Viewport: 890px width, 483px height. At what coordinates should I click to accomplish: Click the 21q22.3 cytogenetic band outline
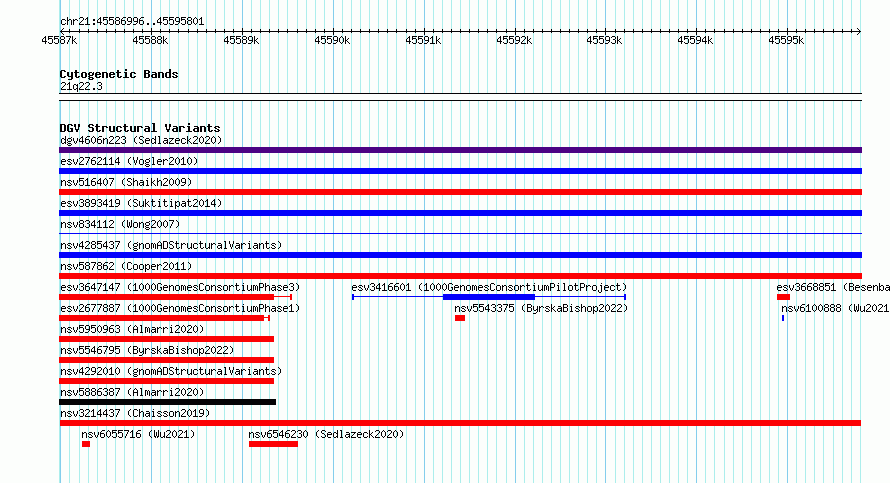click(x=460, y=97)
